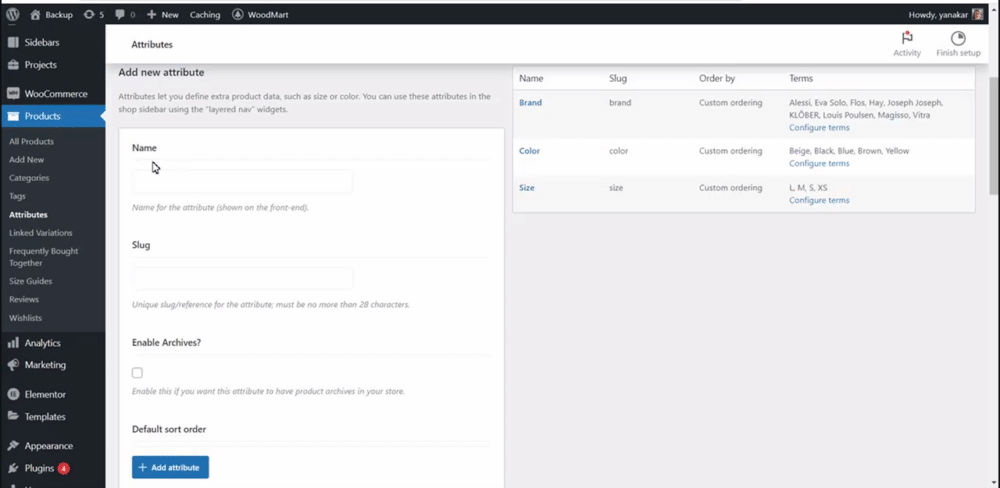The image size is (1000, 488).
Task: Focus the Slug input field
Action: (242, 279)
